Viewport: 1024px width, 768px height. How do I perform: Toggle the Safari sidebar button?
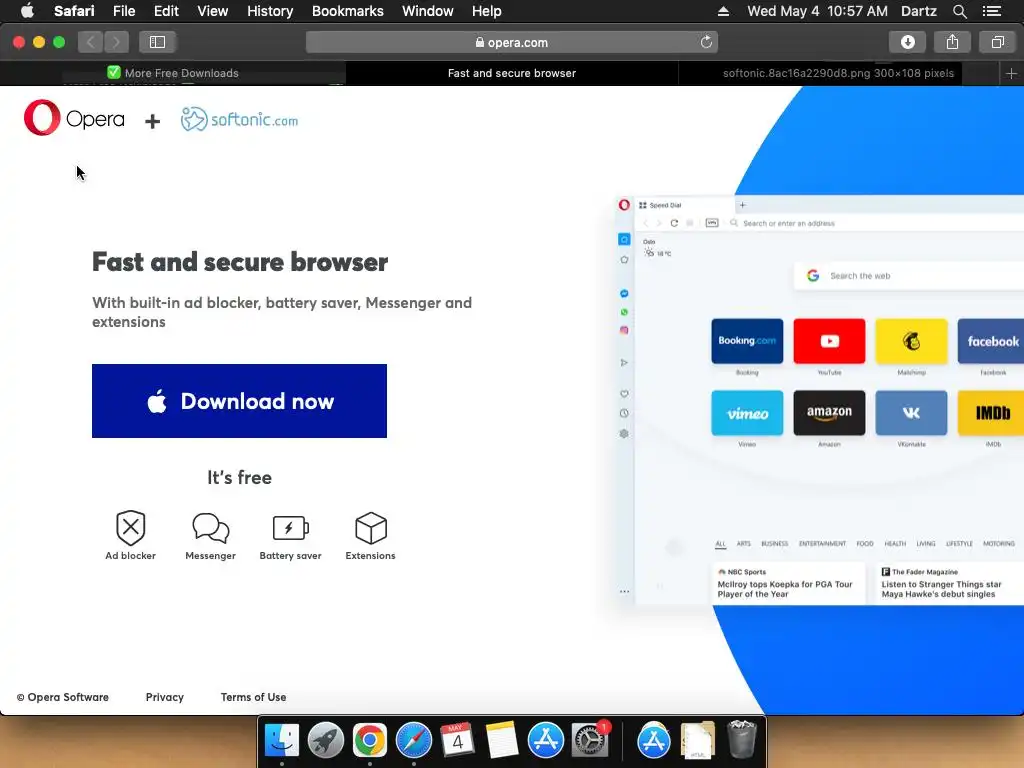(x=157, y=42)
